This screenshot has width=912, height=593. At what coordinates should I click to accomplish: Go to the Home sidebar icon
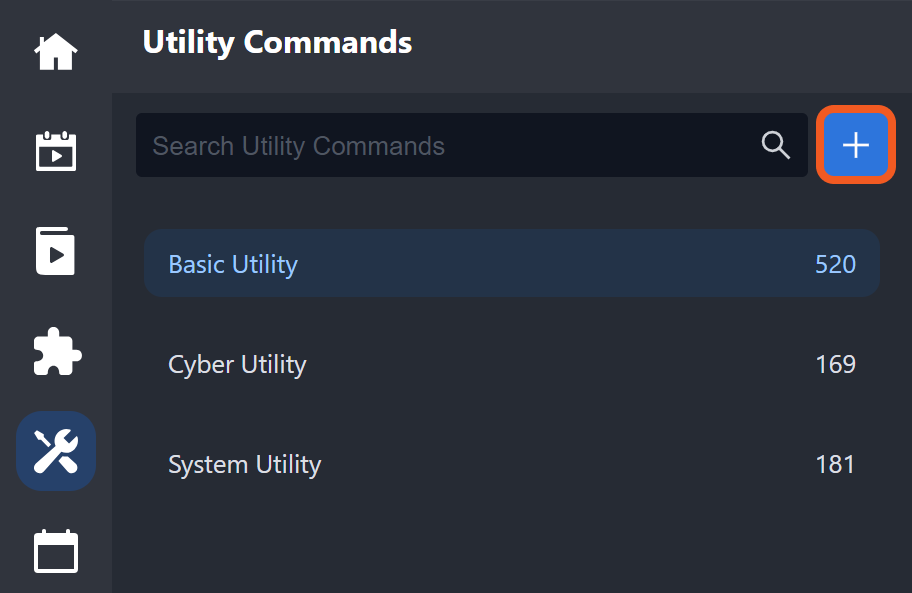pyautogui.click(x=56, y=52)
